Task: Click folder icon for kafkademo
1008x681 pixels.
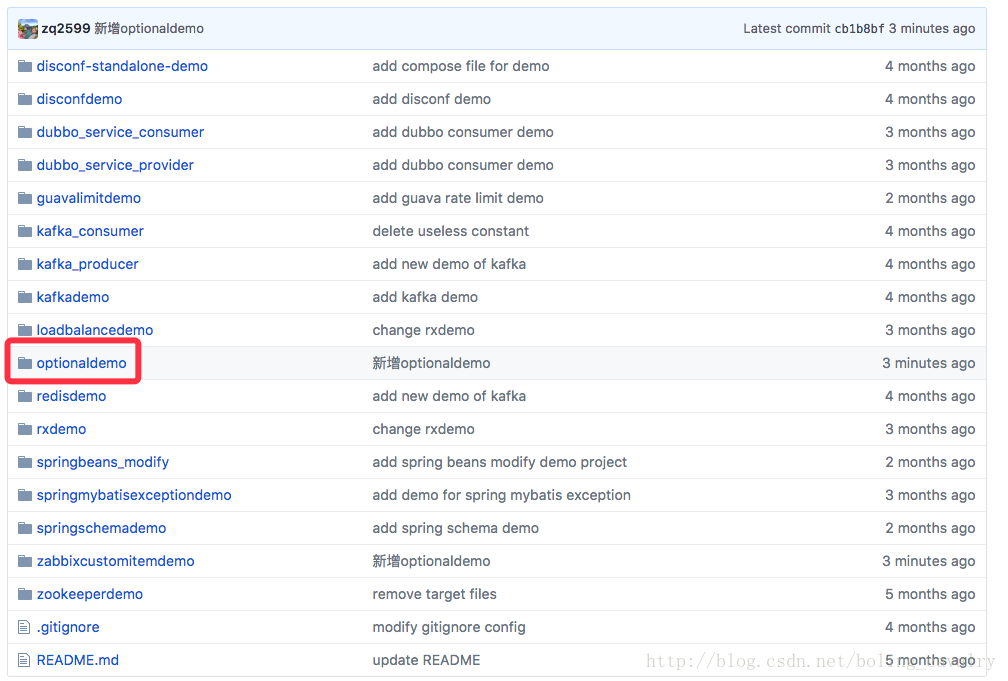Action: 25,297
